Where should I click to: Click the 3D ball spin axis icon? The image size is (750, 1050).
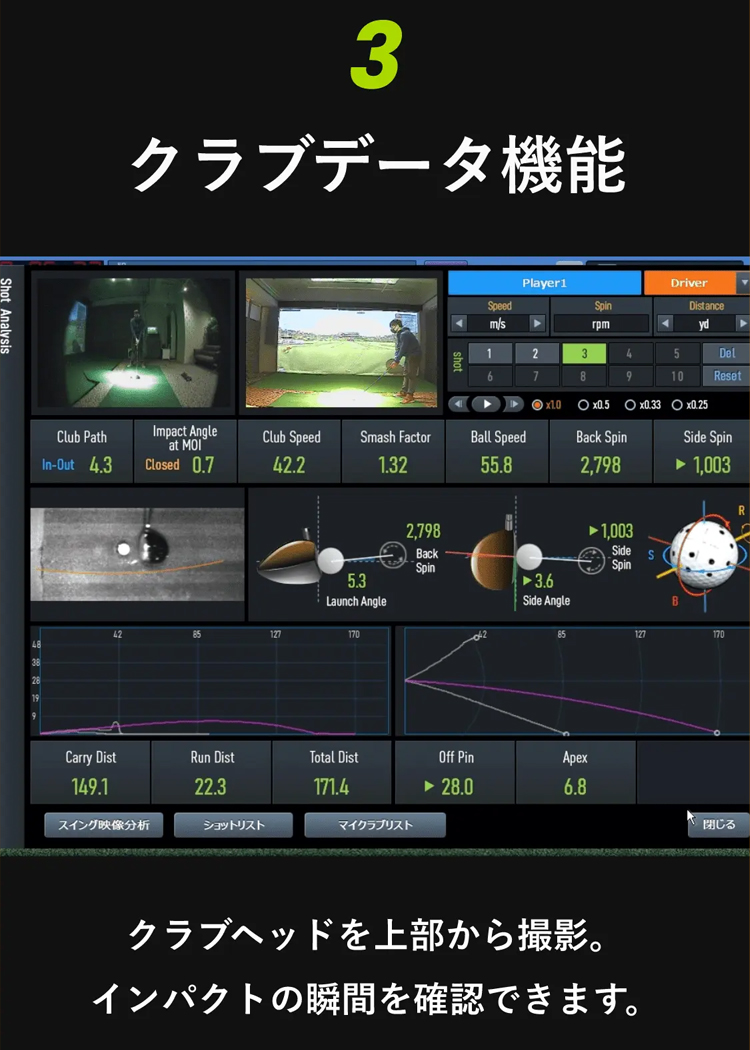[x=702, y=556]
